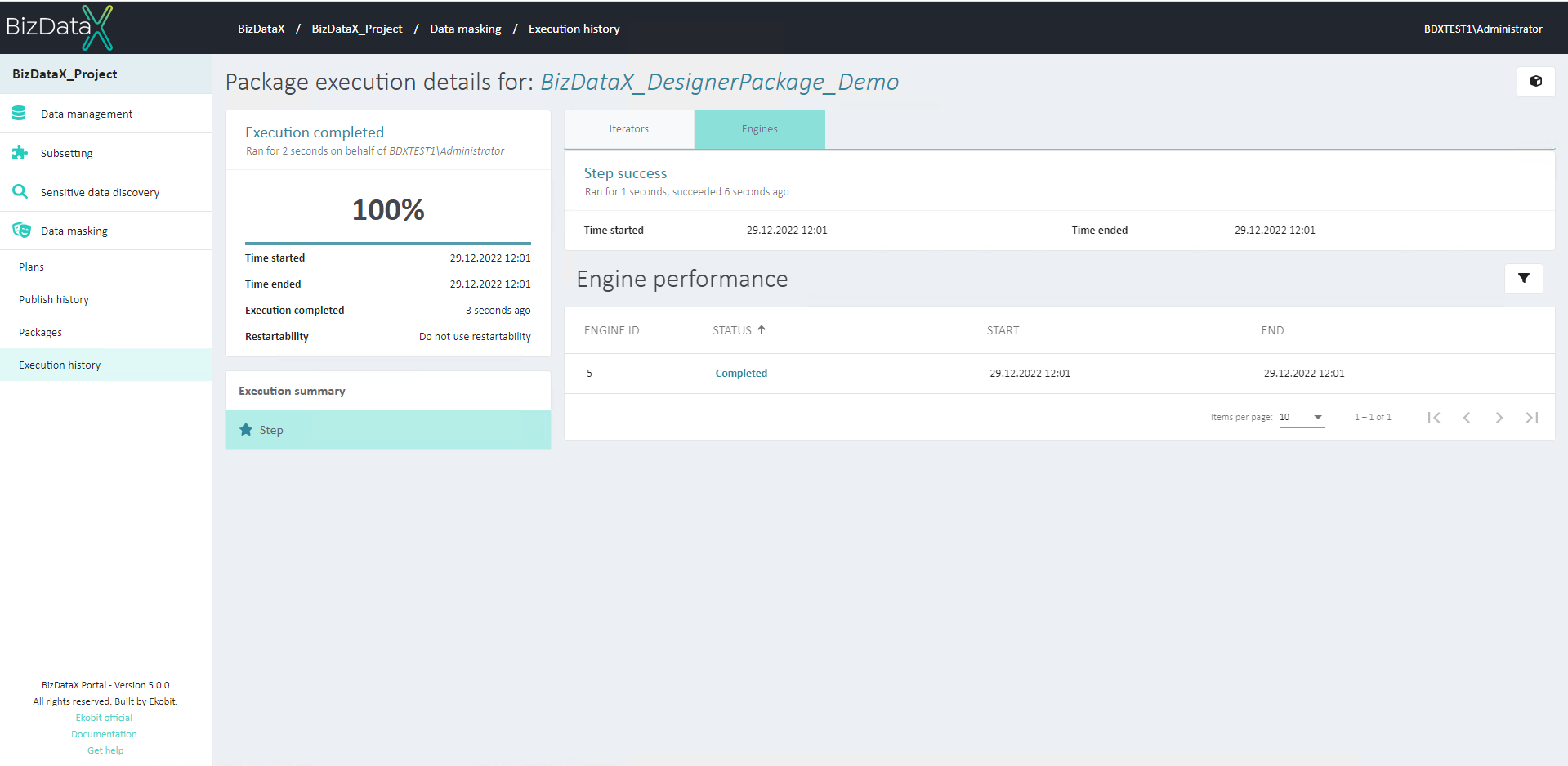Open Publish history page
This screenshot has height=766, width=1568.
106,299
